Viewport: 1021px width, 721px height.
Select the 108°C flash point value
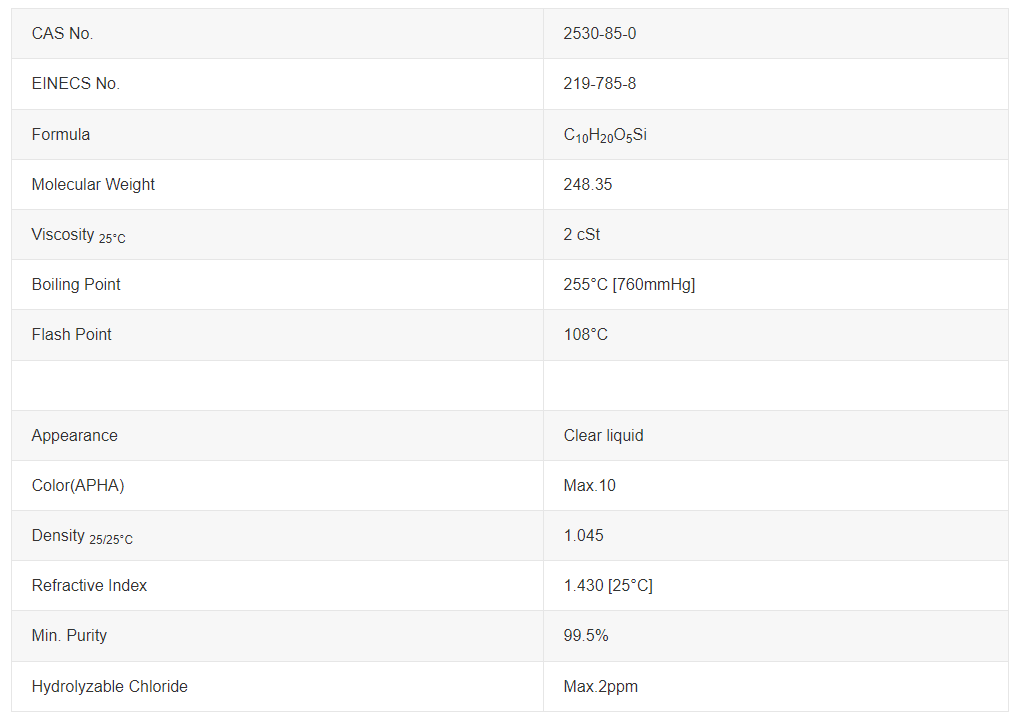(x=585, y=335)
